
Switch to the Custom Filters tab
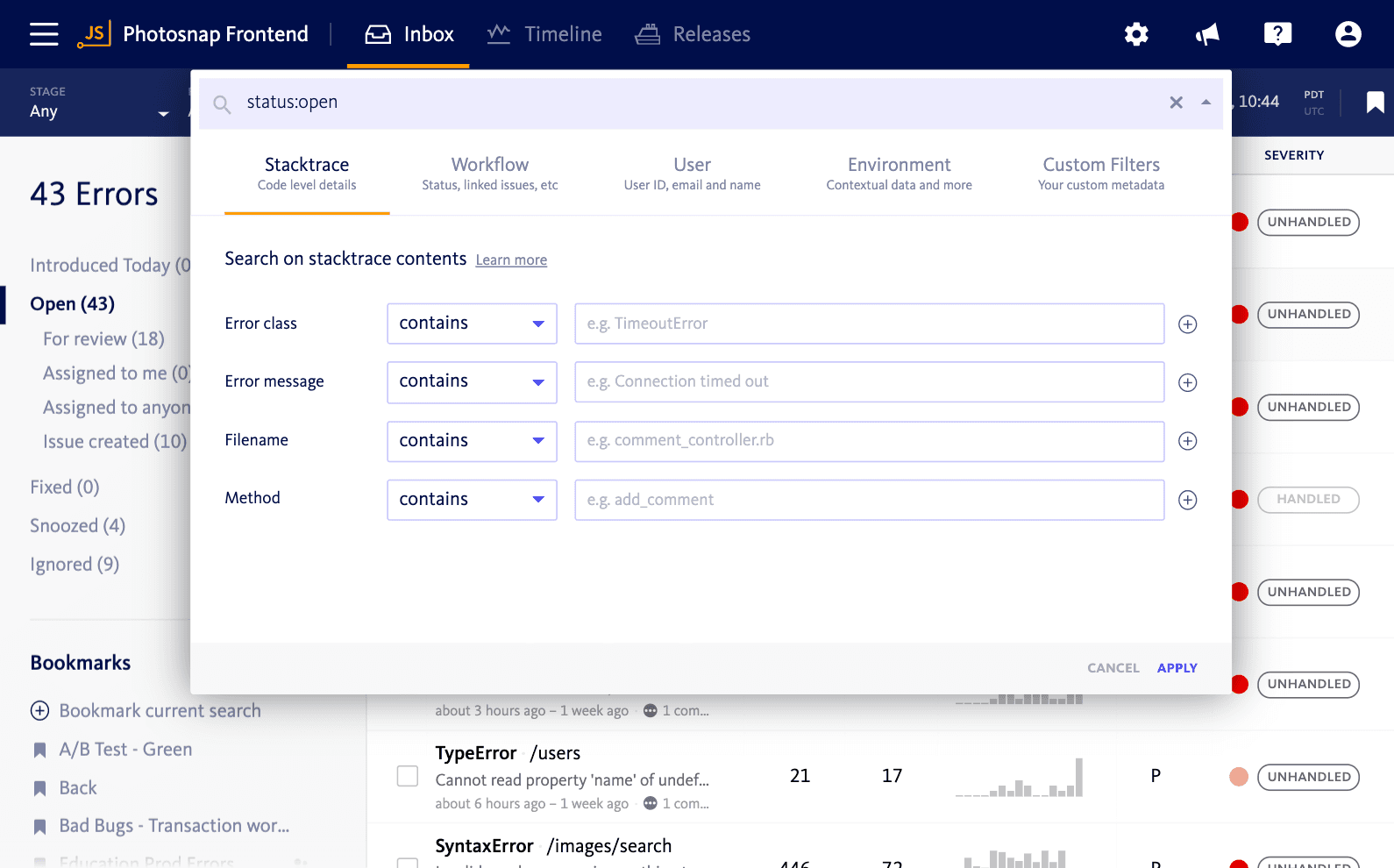click(x=1100, y=173)
